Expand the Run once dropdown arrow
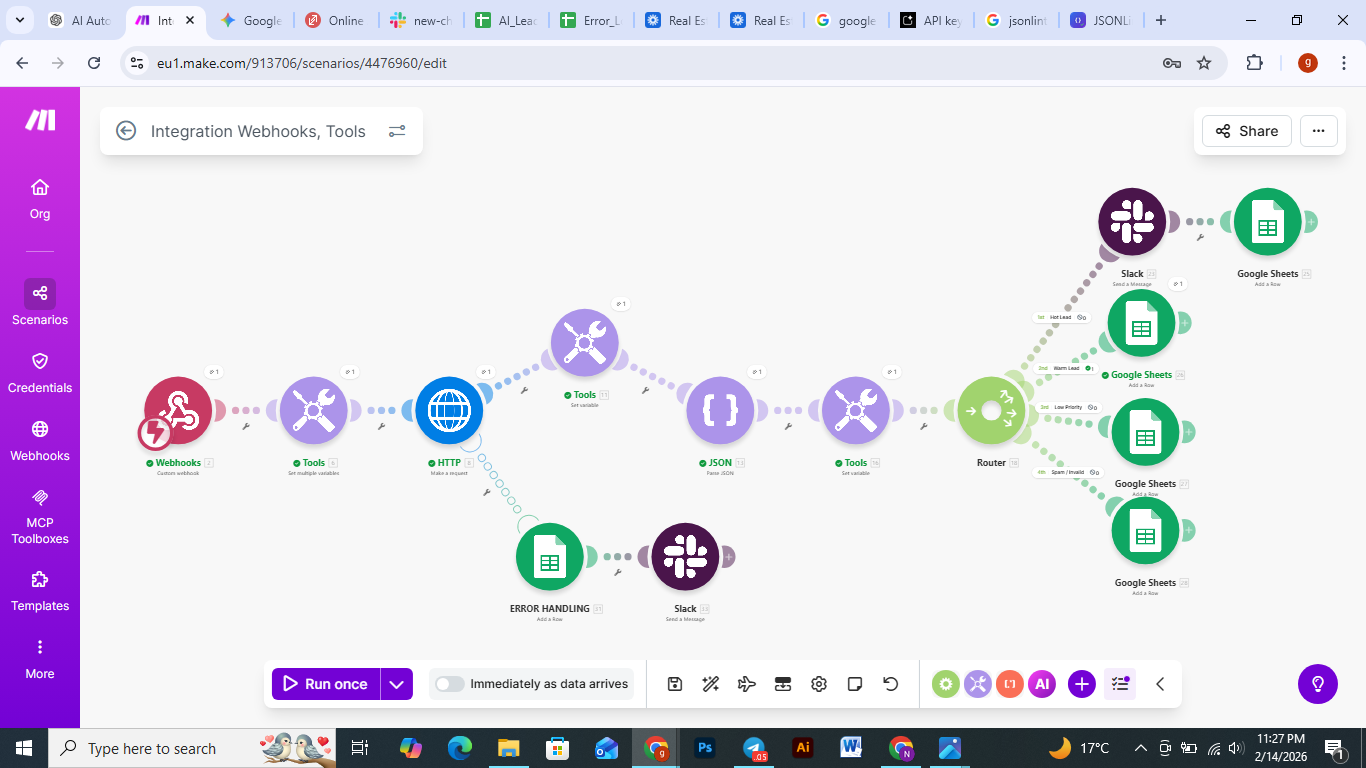The width and height of the screenshot is (1366, 768). point(397,684)
